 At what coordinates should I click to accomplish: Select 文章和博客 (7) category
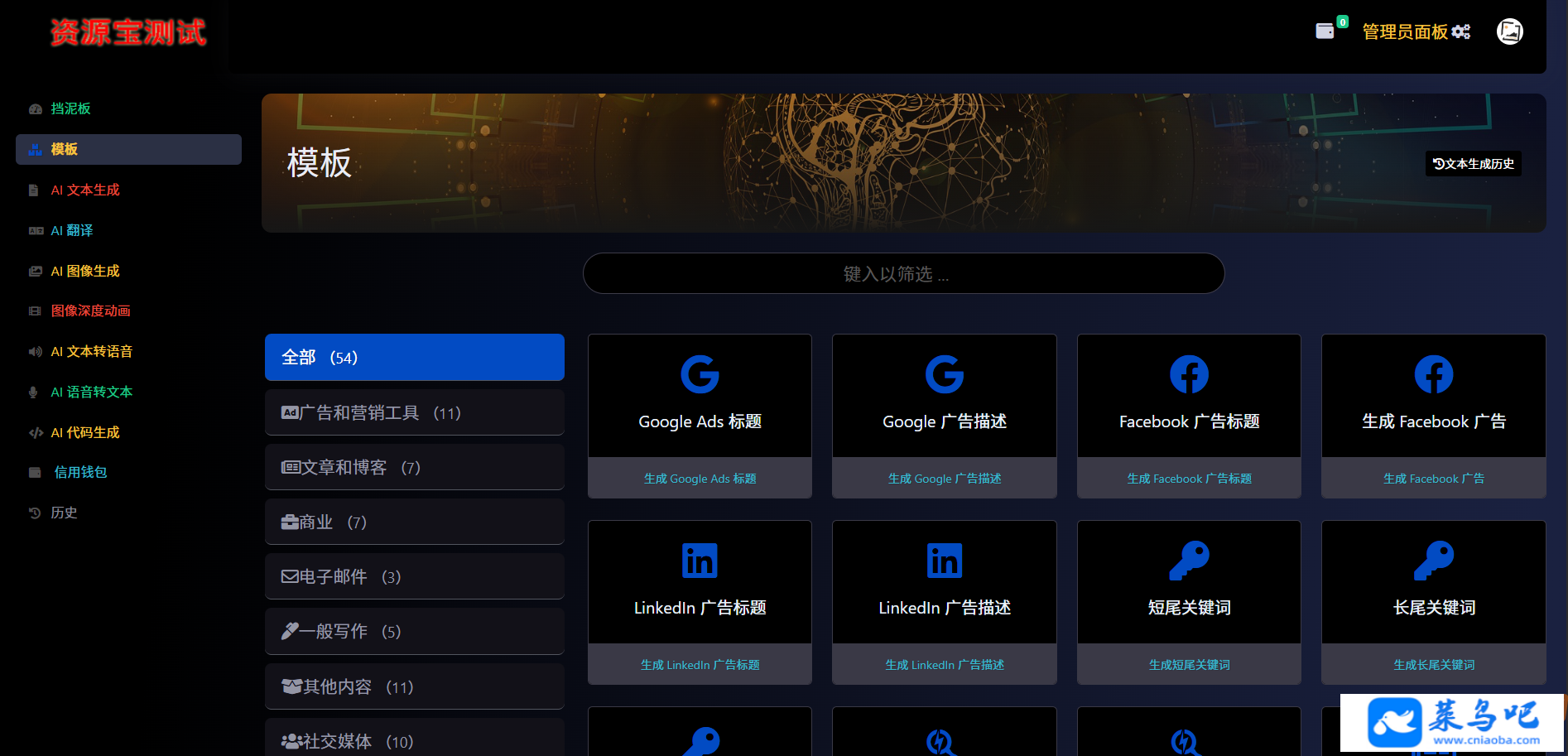pos(415,467)
